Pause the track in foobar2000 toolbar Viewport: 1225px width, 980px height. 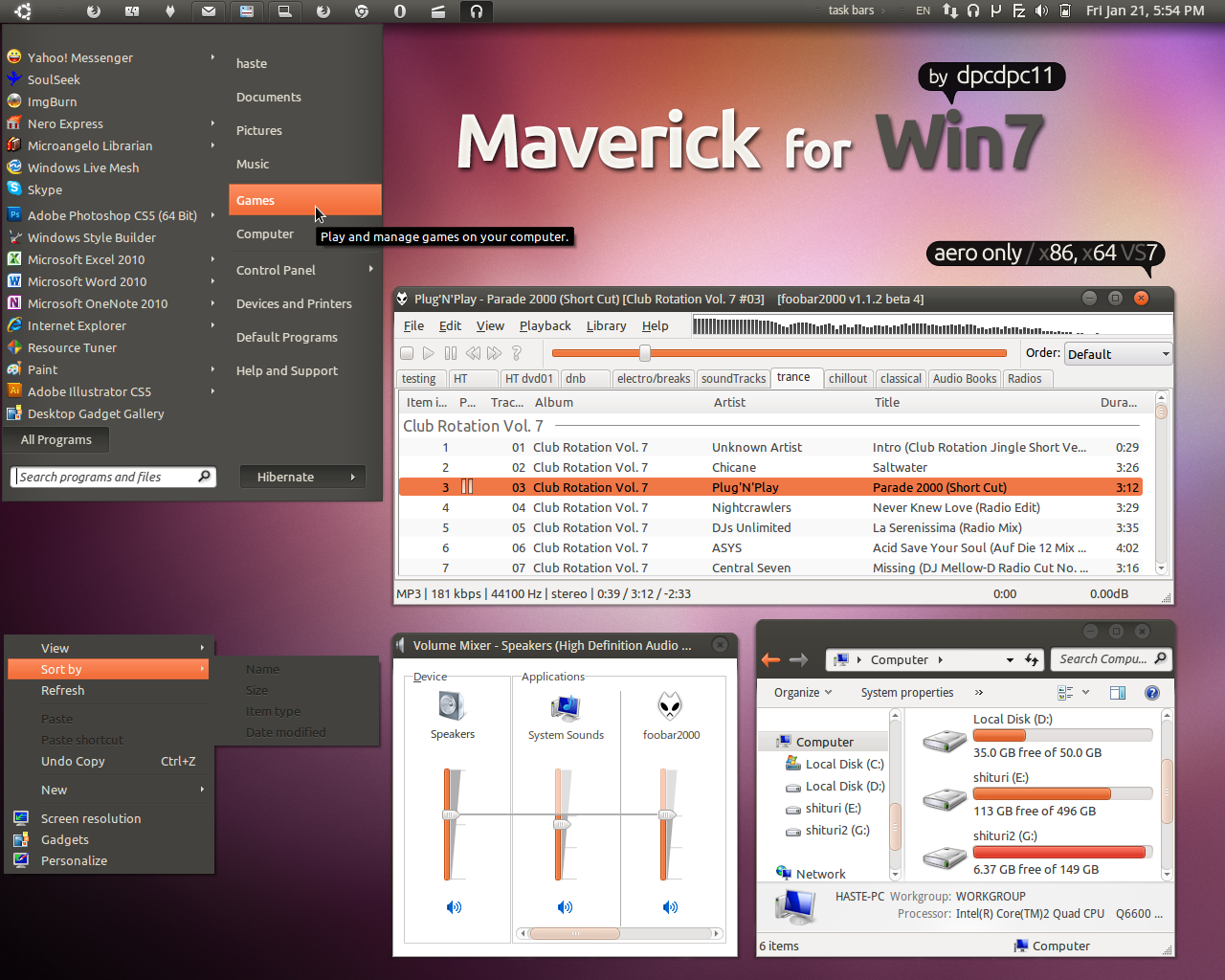click(451, 353)
